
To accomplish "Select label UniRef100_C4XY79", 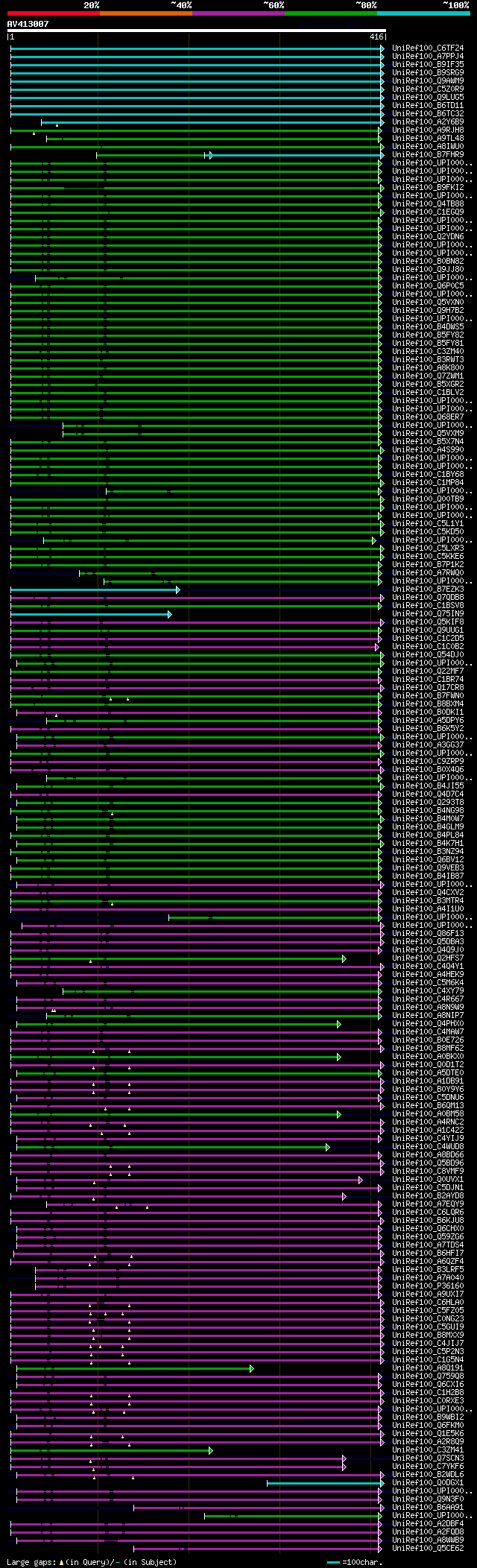I will coord(428,991).
